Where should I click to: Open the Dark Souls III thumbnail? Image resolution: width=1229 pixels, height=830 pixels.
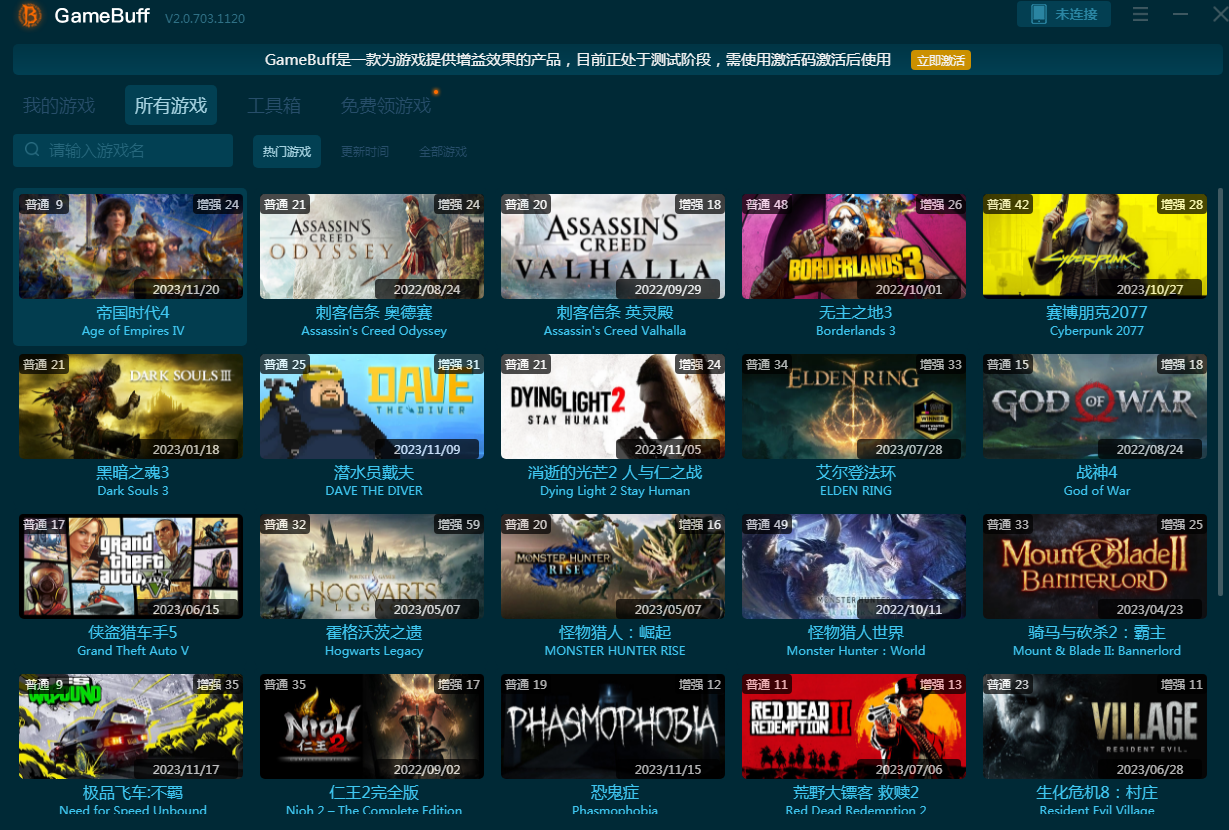(x=131, y=406)
